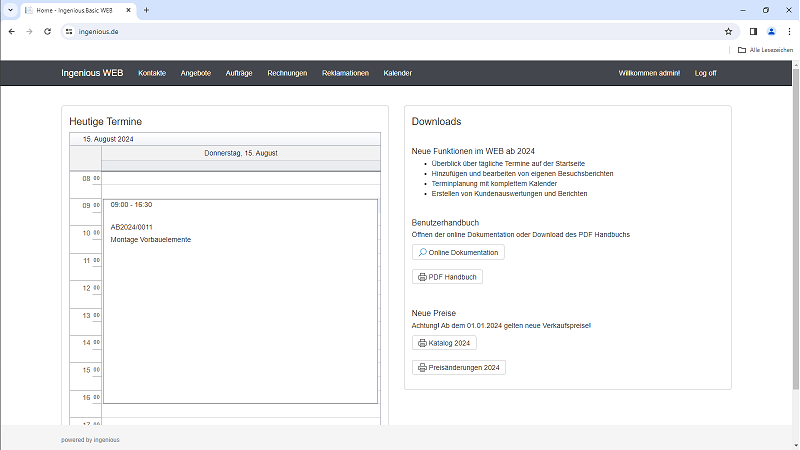The image size is (800, 450).
Task: Open Alle Lesezeichen bookmarks folder
Action: [x=765, y=50]
